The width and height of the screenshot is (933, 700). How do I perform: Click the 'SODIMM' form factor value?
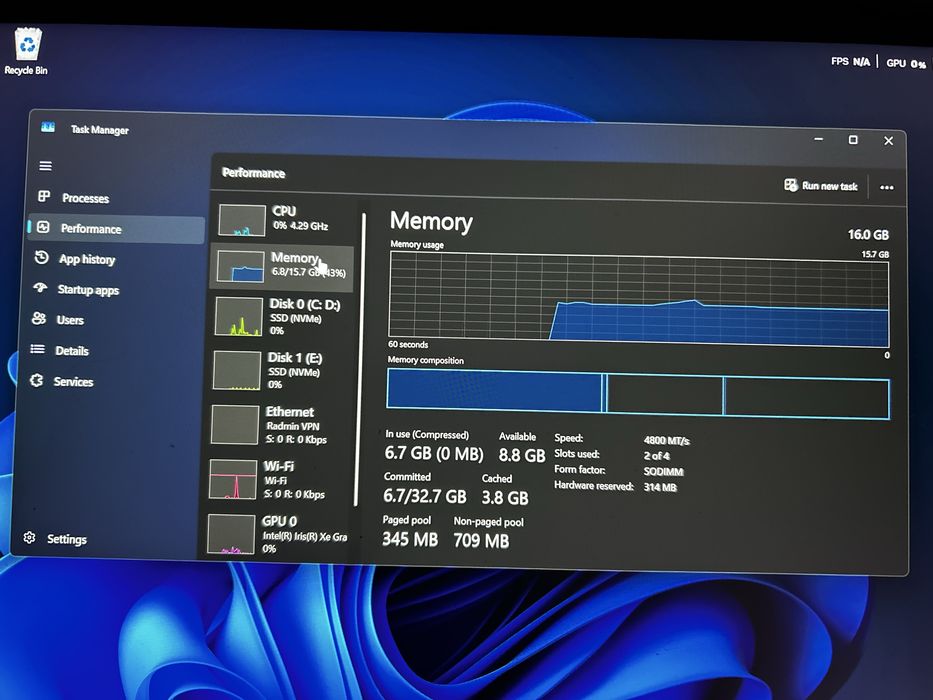(663, 471)
